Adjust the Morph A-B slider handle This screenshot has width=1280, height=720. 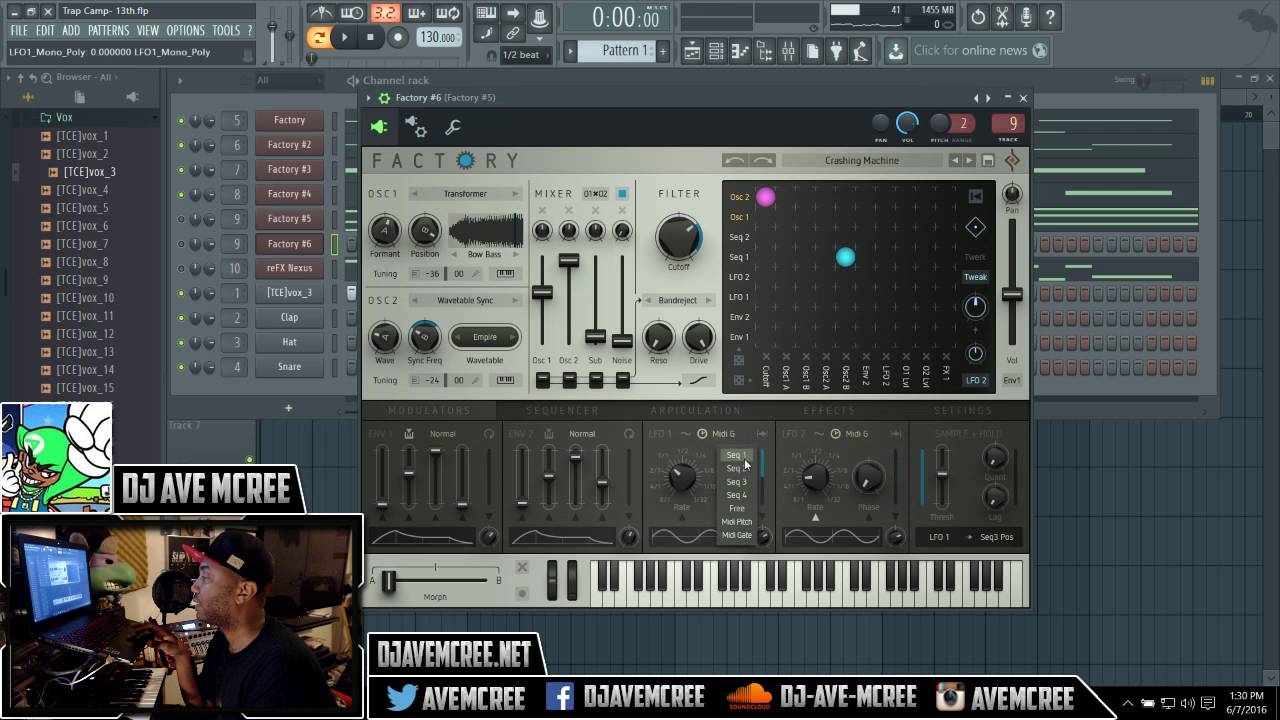point(389,580)
